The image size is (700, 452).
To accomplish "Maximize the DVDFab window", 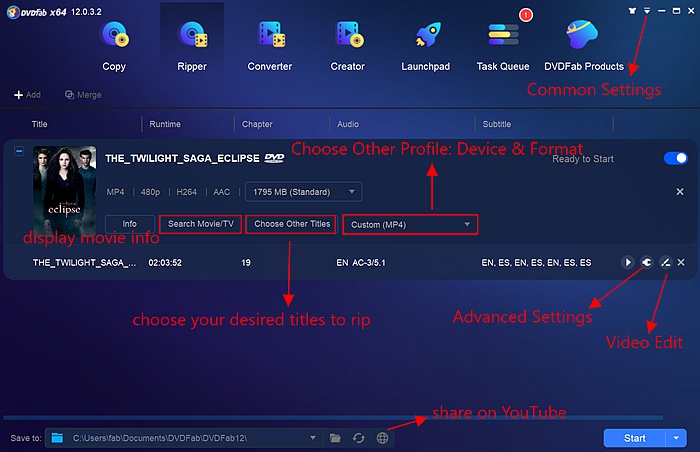I will (x=676, y=11).
